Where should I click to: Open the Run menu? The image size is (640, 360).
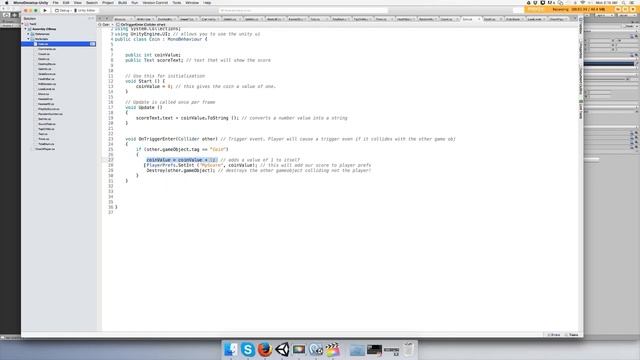[x=135, y=2]
